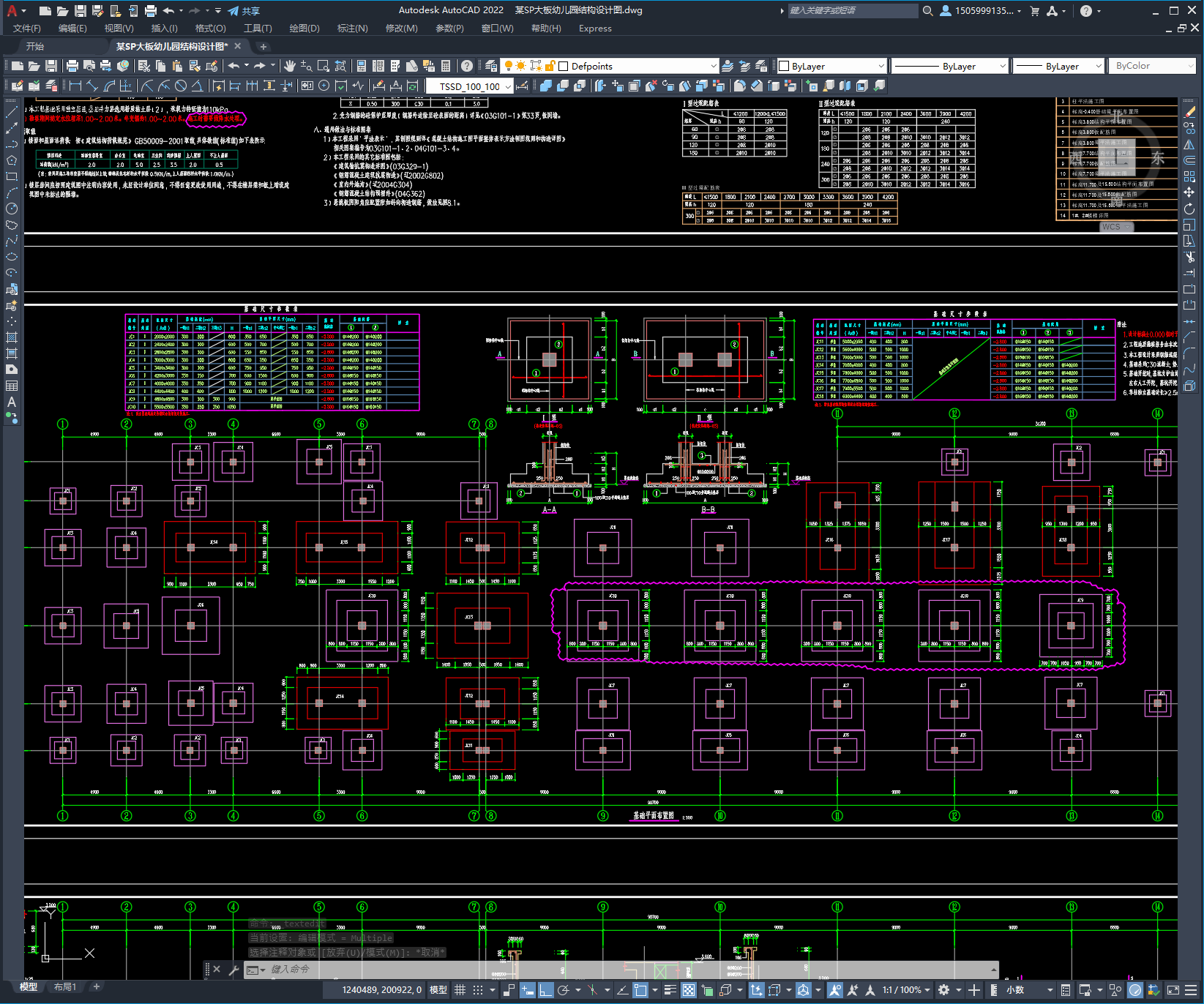Open the 编辑(E) menu
The width and height of the screenshot is (1204, 1004).
click(x=72, y=29)
